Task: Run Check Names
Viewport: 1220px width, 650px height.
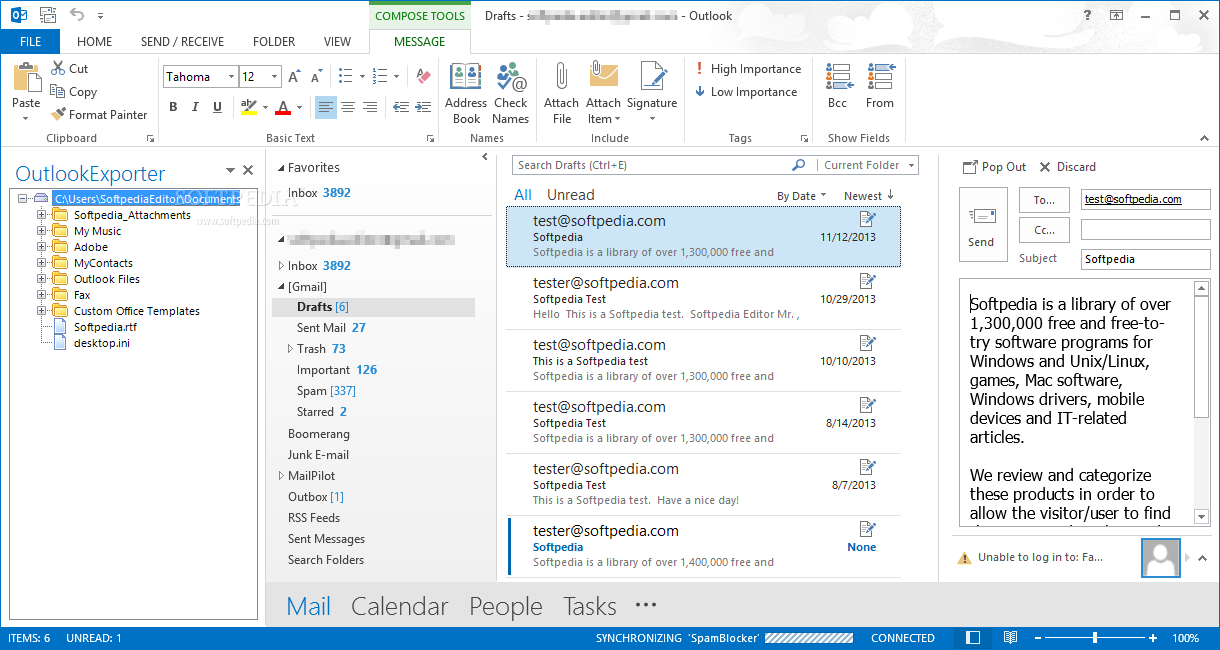Action: pos(510,93)
